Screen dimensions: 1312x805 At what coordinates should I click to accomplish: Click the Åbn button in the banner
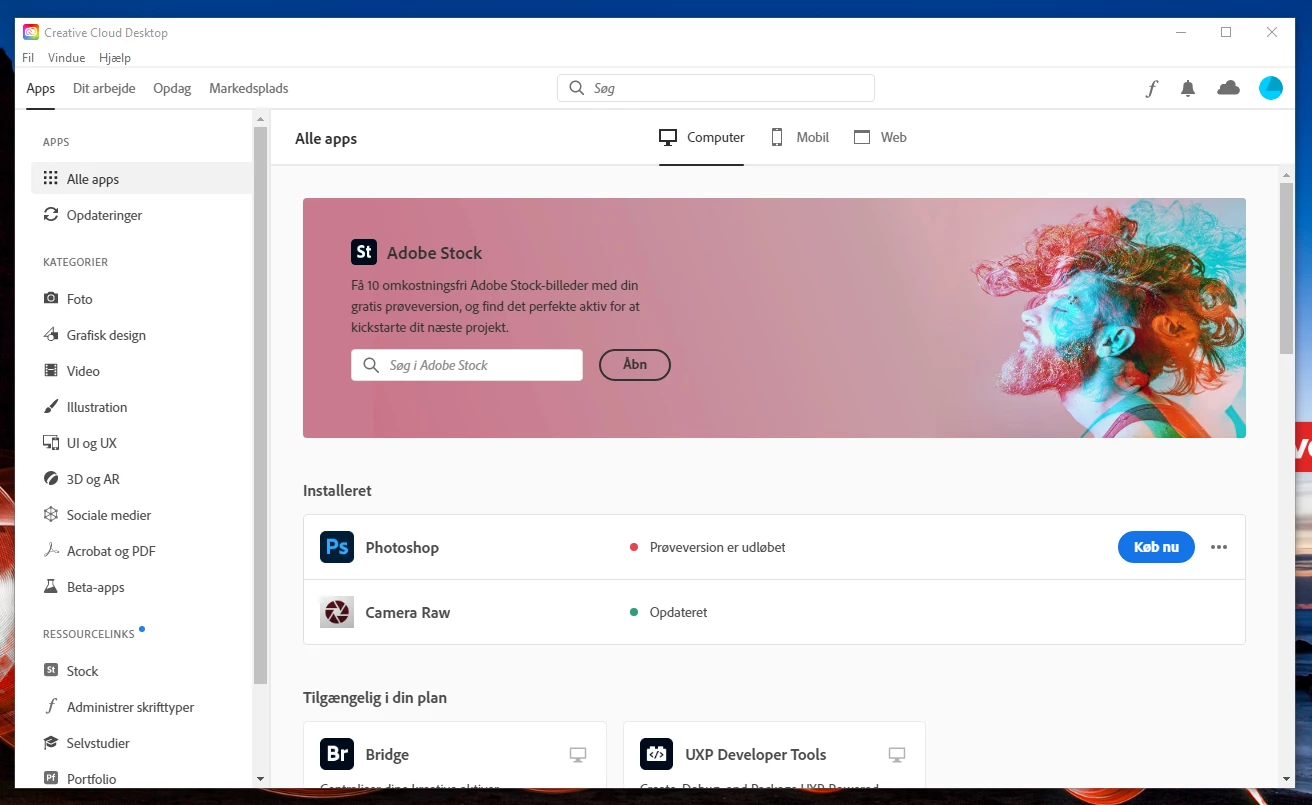coord(635,365)
